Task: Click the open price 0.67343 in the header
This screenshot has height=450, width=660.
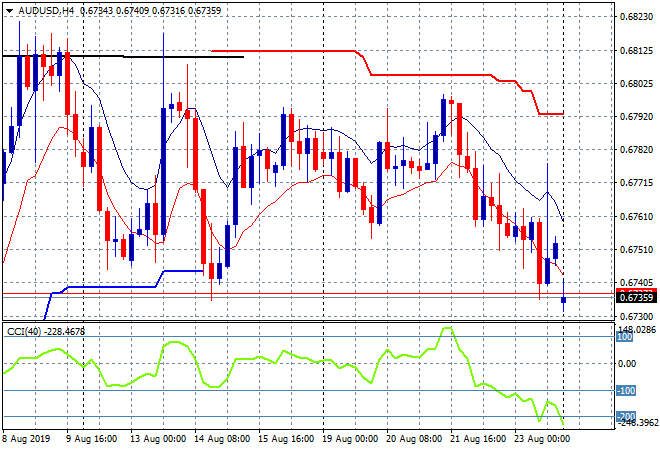Action: coord(96,11)
